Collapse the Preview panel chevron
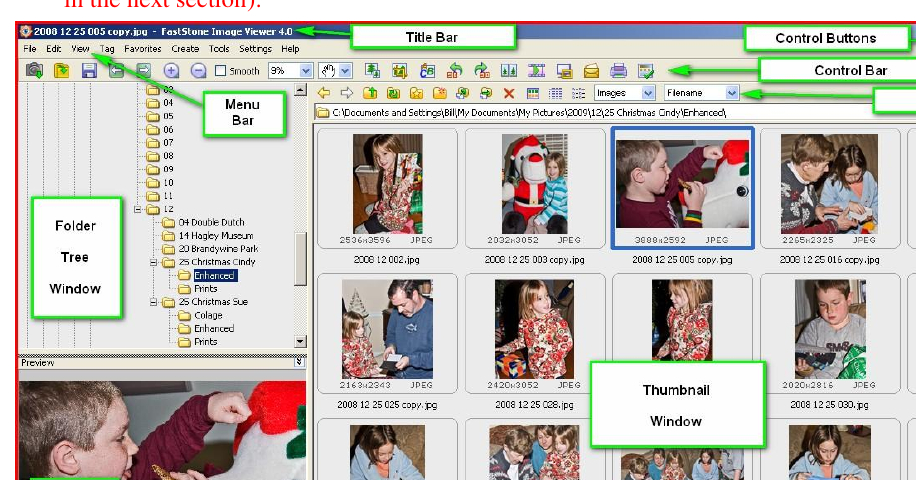 click(299, 361)
